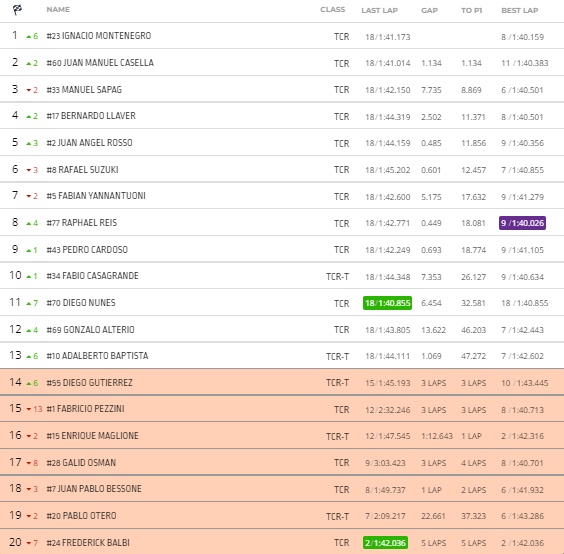Click the green up arrow beside Ignacio Montenegro
This screenshot has width=564, height=554.
[29, 36]
